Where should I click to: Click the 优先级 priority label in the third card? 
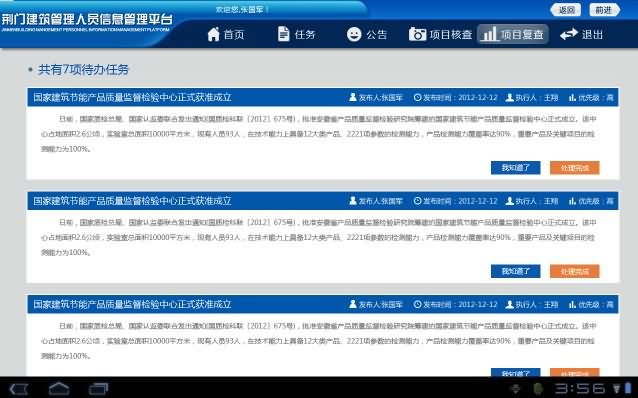click(591, 304)
